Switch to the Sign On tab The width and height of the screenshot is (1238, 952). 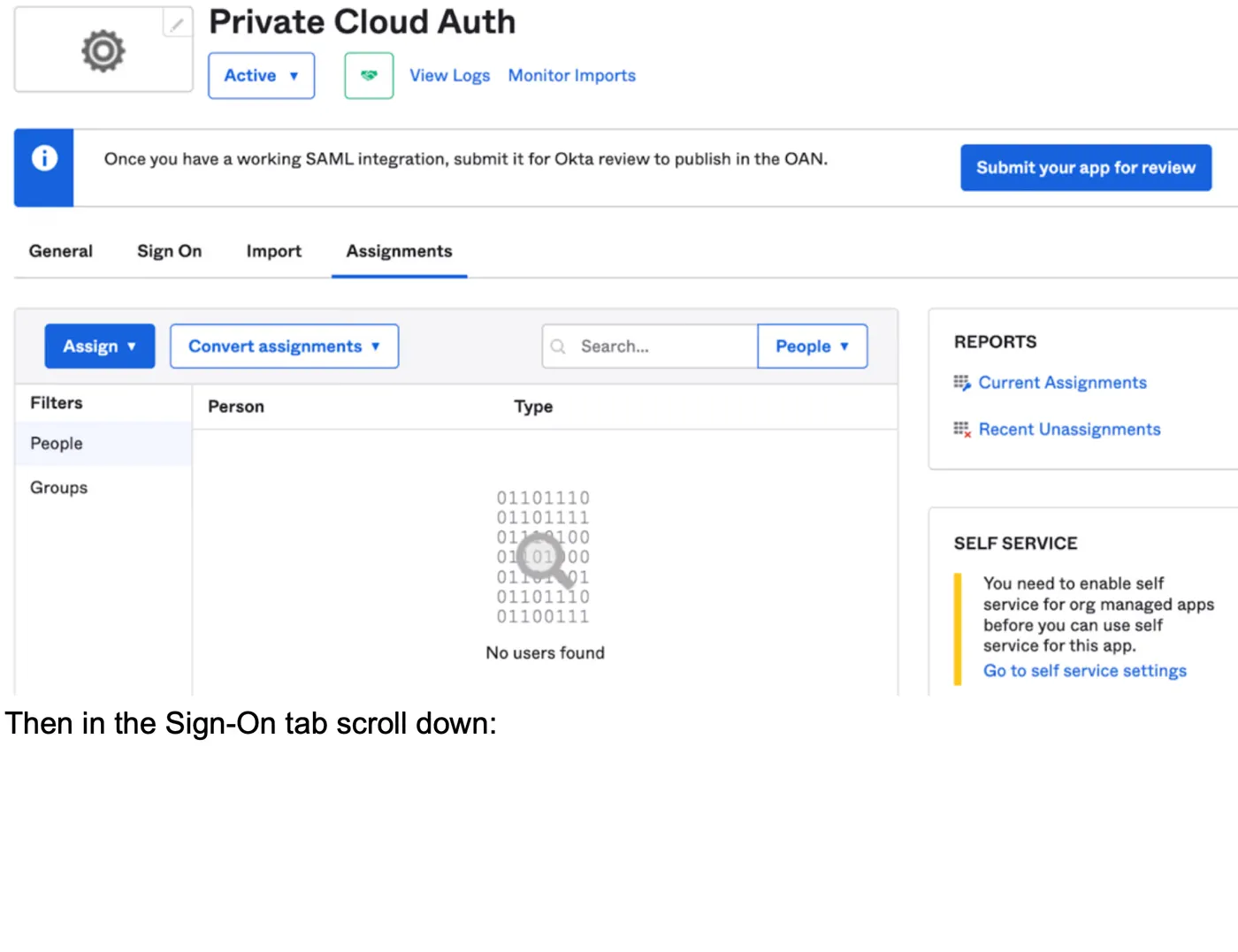coord(169,251)
